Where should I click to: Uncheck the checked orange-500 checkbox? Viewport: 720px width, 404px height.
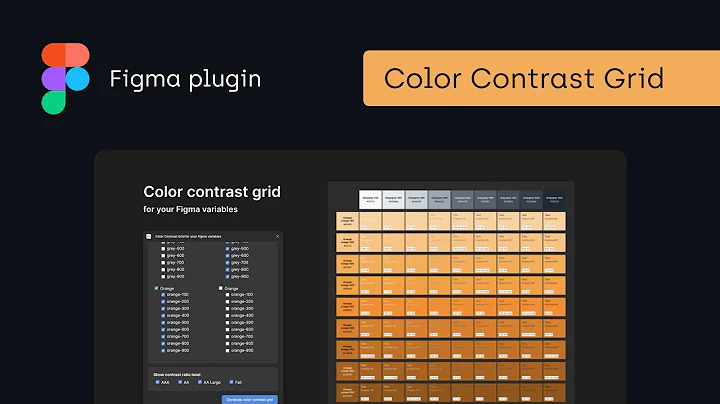[163, 323]
